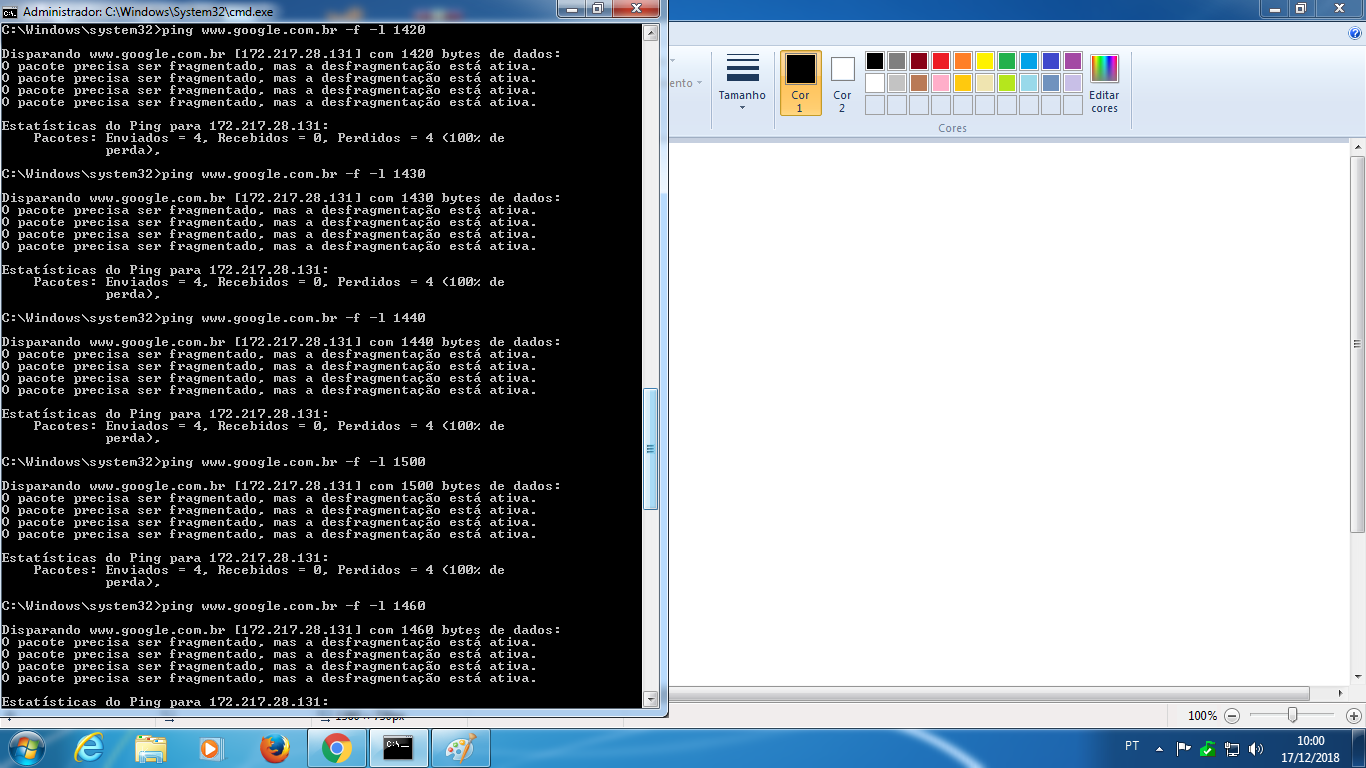1366x768 pixels.
Task: Switch to Paint via taskbar icon
Action: 461,748
